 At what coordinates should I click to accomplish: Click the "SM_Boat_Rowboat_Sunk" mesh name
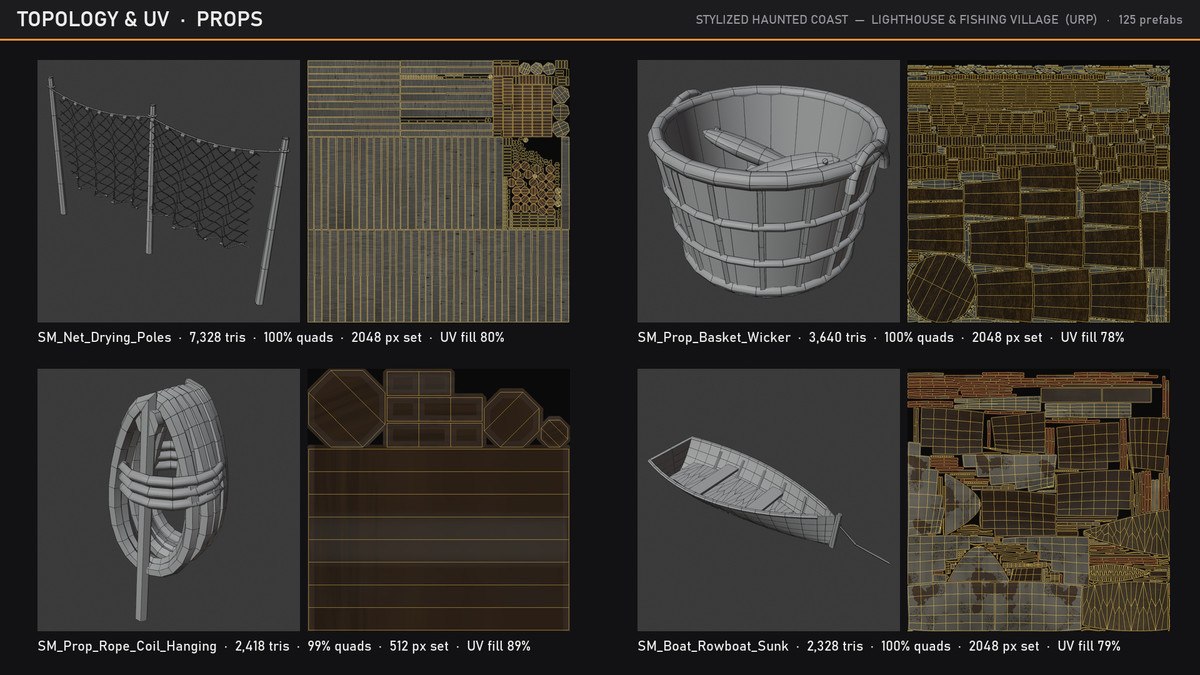pos(713,647)
